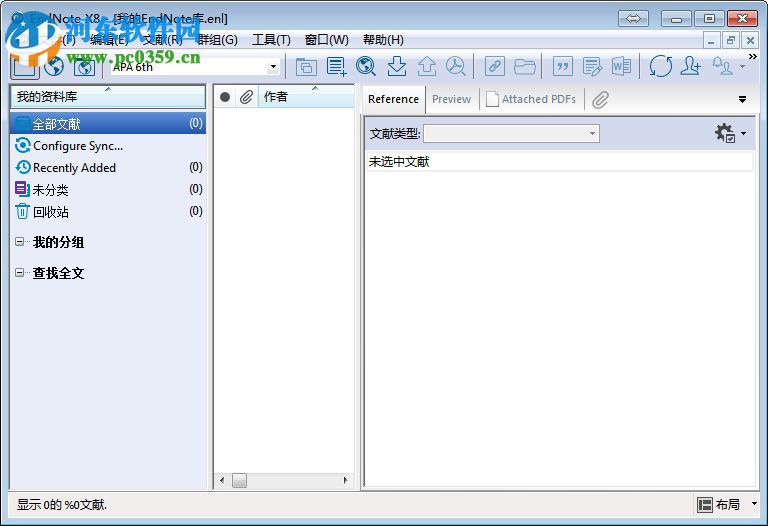Switch to the Reference tab
Viewport: 768px width, 526px height.
(393, 99)
